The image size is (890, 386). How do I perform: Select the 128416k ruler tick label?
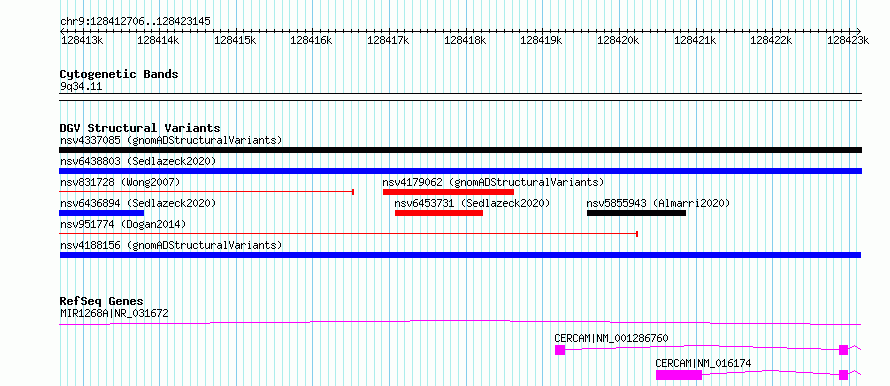[312, 40]
